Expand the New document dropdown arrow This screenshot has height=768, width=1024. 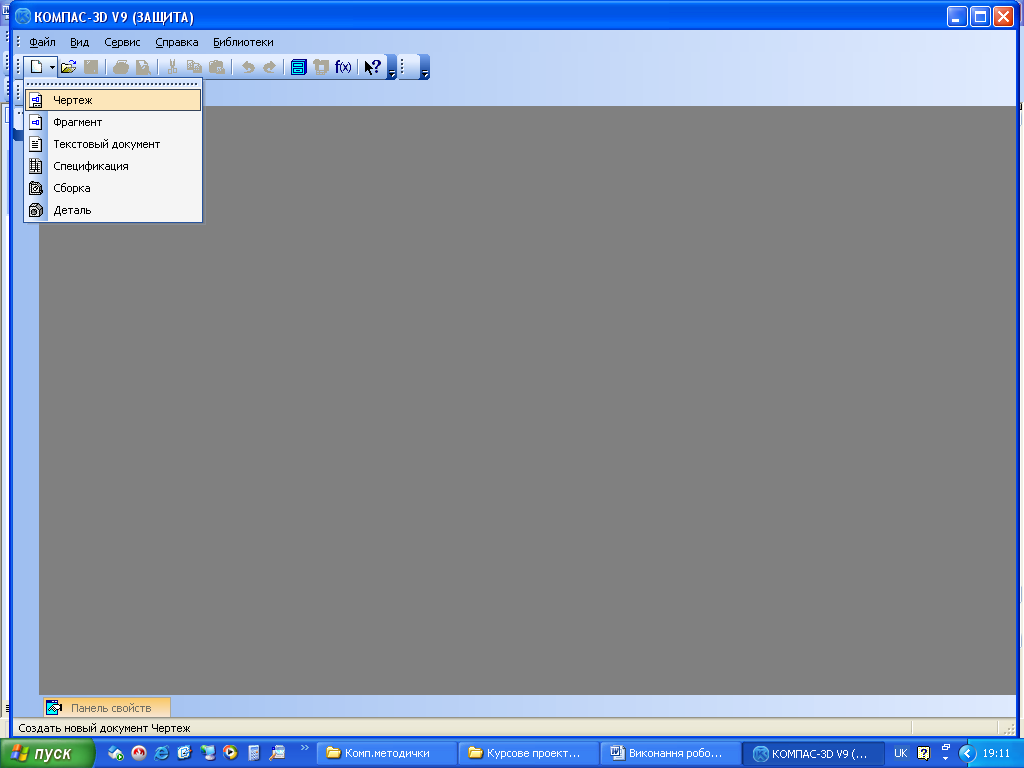52,67
